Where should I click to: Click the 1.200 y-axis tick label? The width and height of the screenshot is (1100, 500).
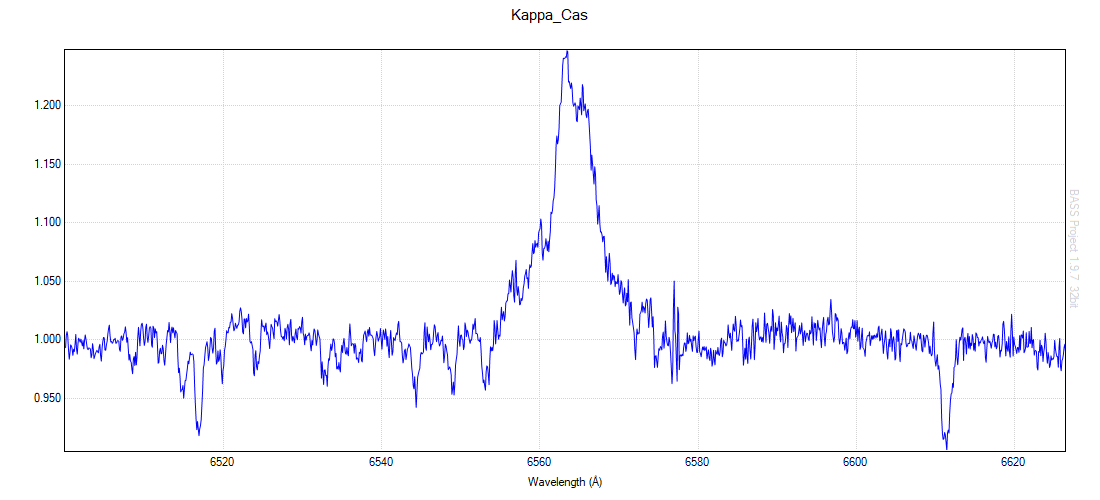point(47,105)
